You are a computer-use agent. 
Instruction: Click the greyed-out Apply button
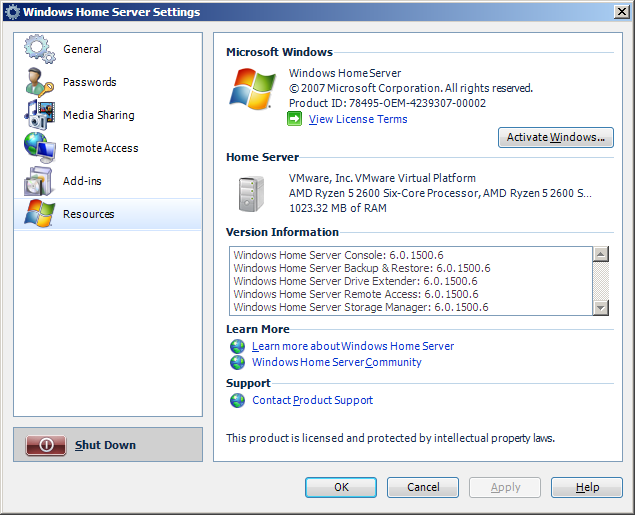tap(505, 487)
